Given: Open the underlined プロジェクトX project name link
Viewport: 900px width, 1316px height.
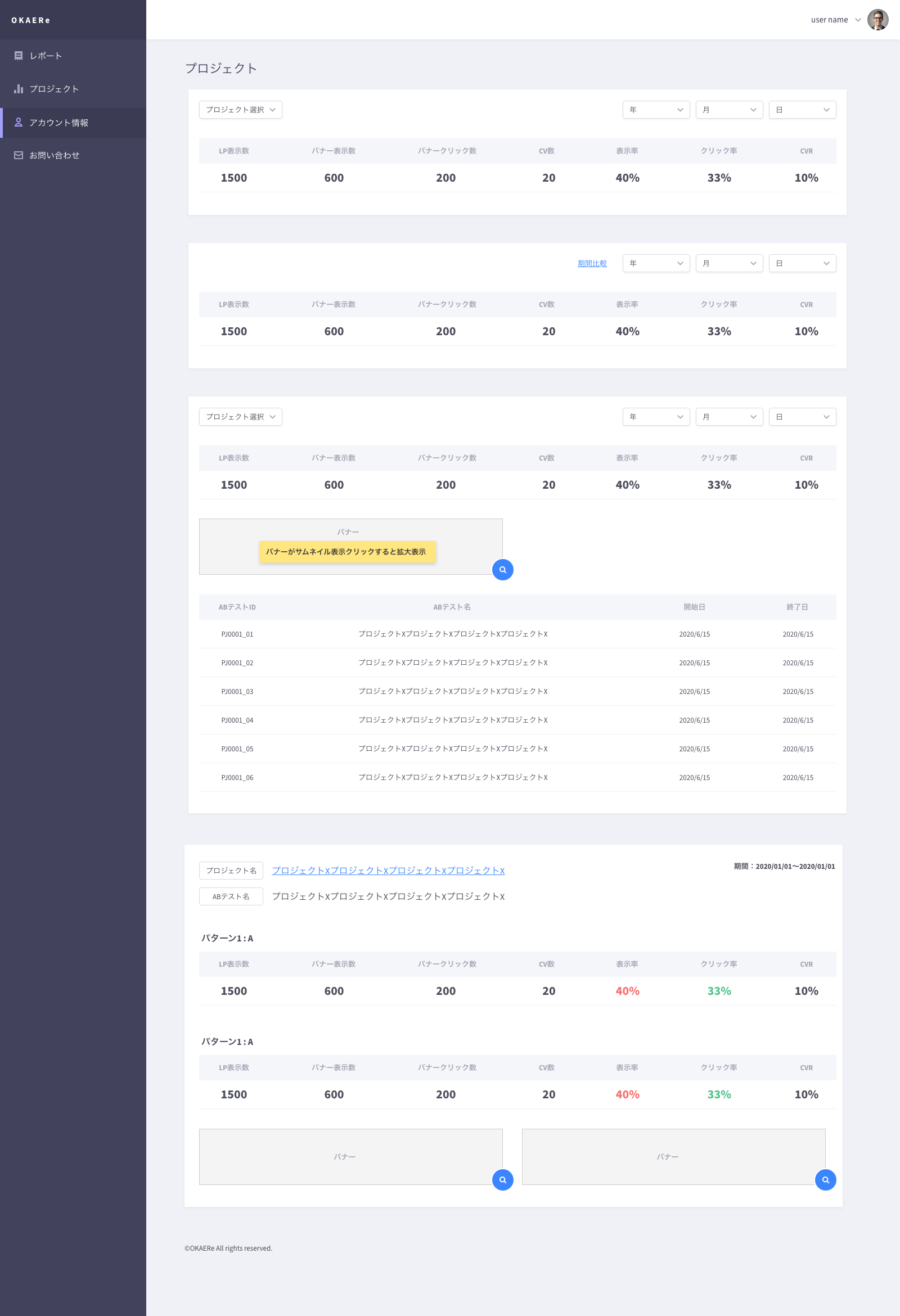Looking at the screenshot, I should coord(388,871).
